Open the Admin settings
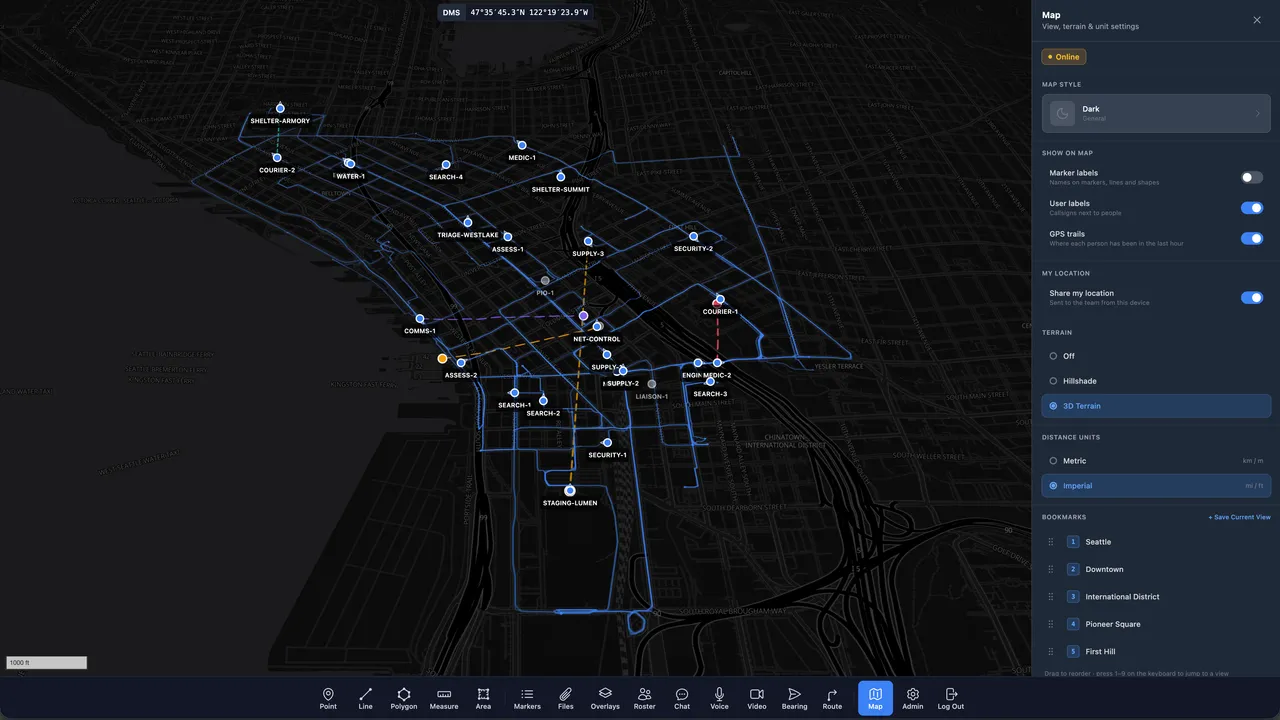1280x720 pixels. [913, 698]
